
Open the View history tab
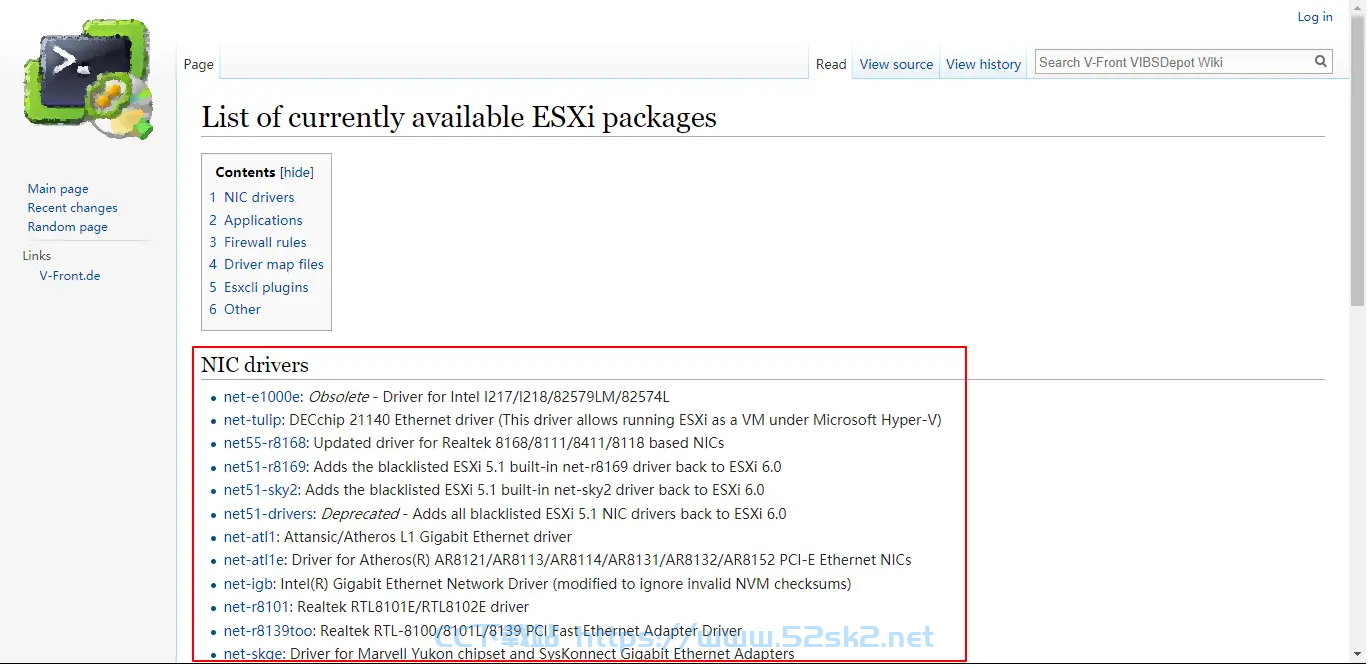click(x=983, y=64)
